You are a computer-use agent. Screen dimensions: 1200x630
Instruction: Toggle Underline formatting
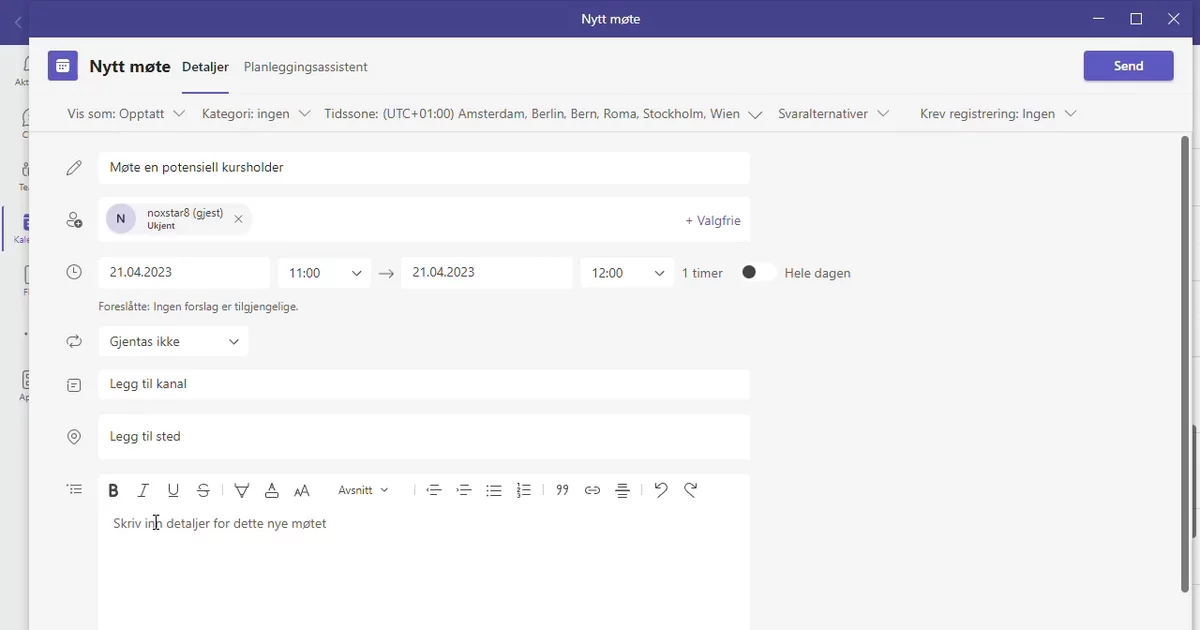(x=173, y=490)
